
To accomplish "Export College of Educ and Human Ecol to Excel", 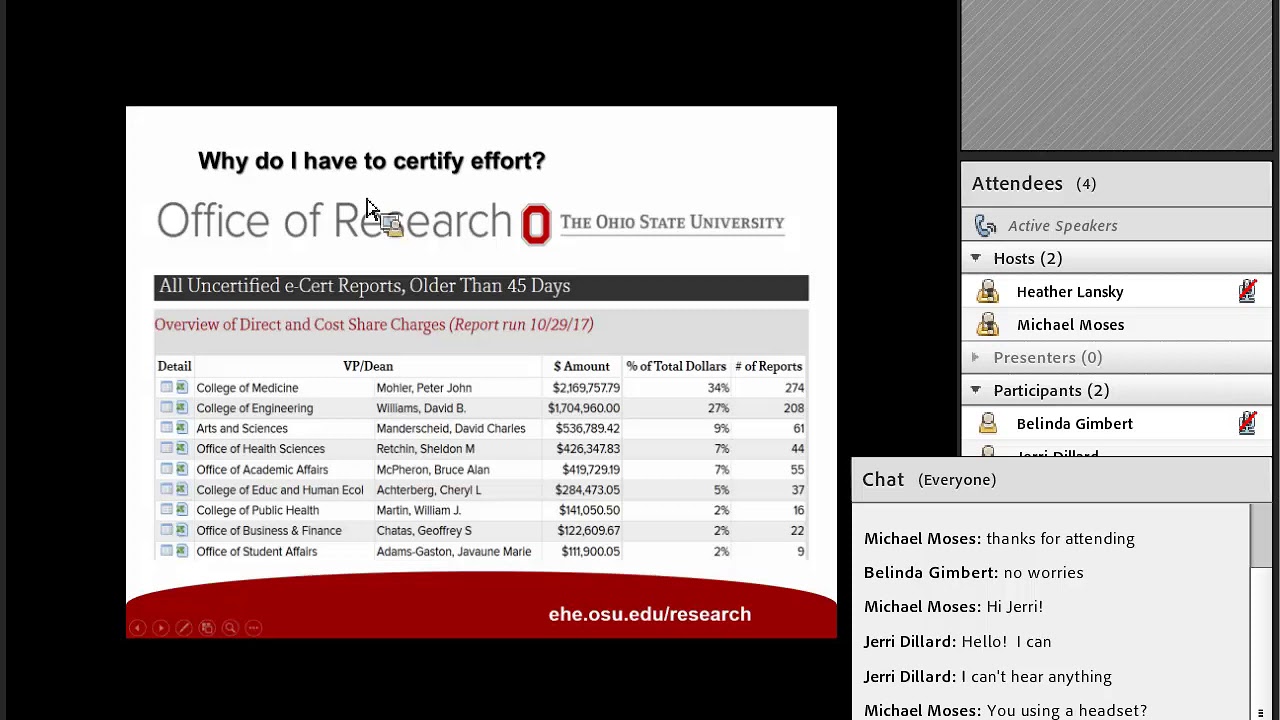I will point(181,489).
